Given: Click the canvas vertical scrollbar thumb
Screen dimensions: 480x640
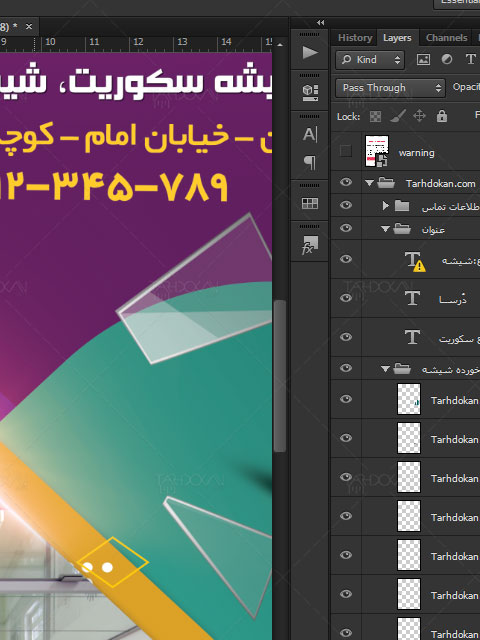Looking at the screenshot, I should pos(280,376).
